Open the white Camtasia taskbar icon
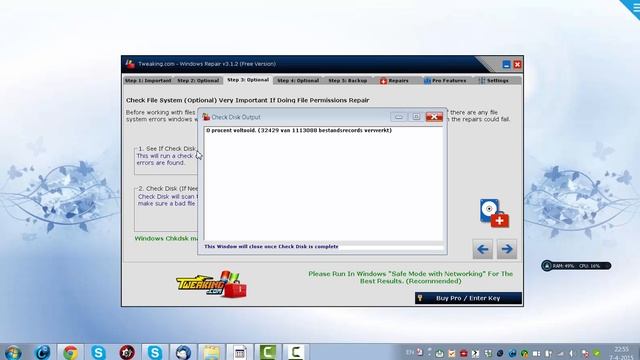Viewport: 640px width, 360px height. [296, 352]
